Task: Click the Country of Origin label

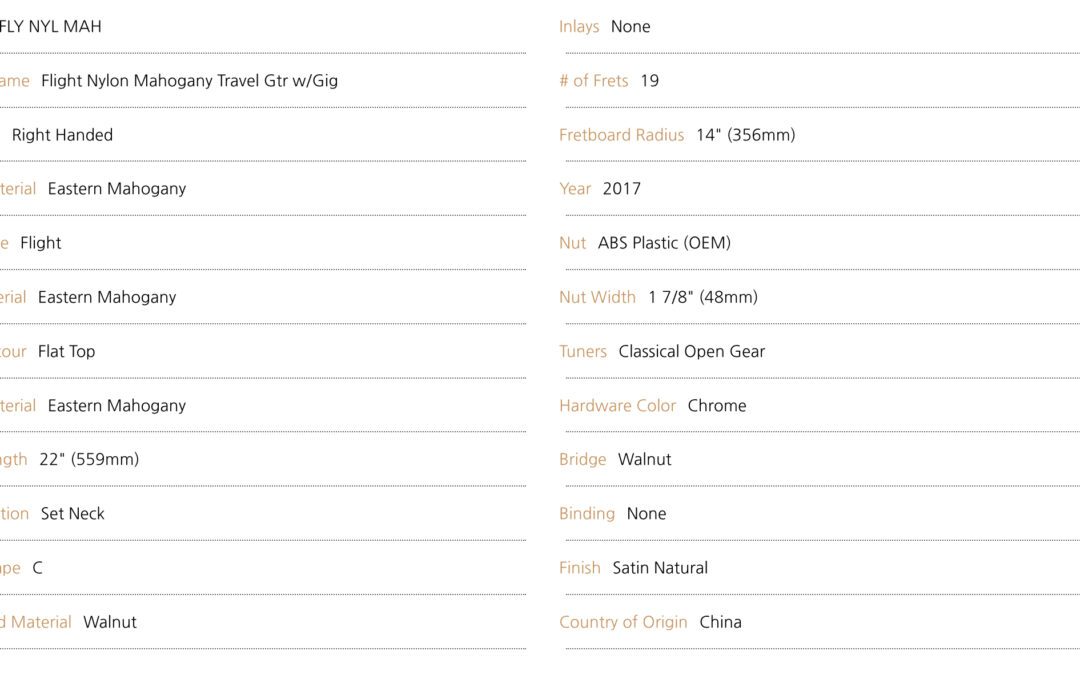Action: [623, 622]
